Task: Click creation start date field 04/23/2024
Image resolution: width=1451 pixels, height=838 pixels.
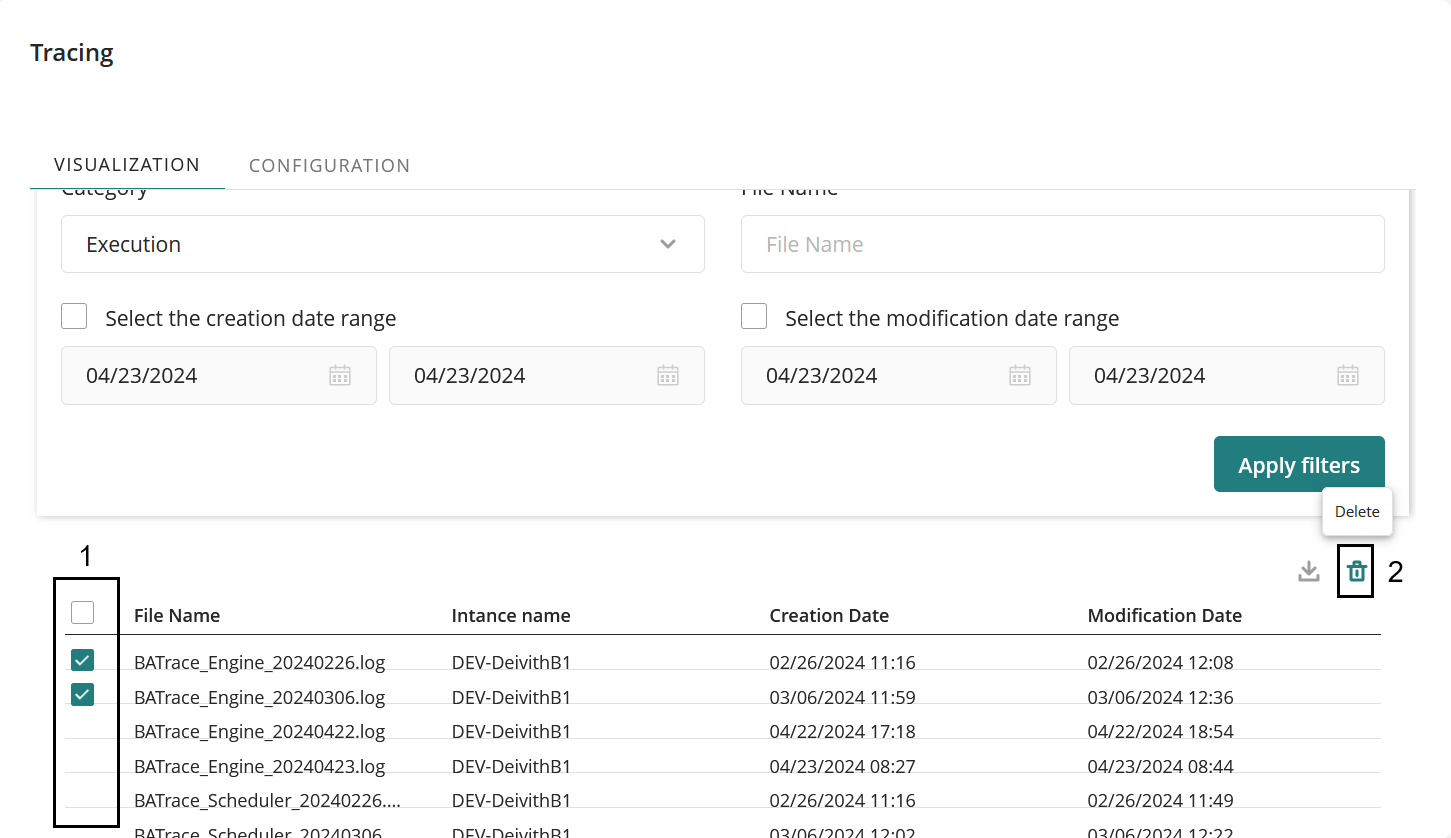Action: pos(219,375)
